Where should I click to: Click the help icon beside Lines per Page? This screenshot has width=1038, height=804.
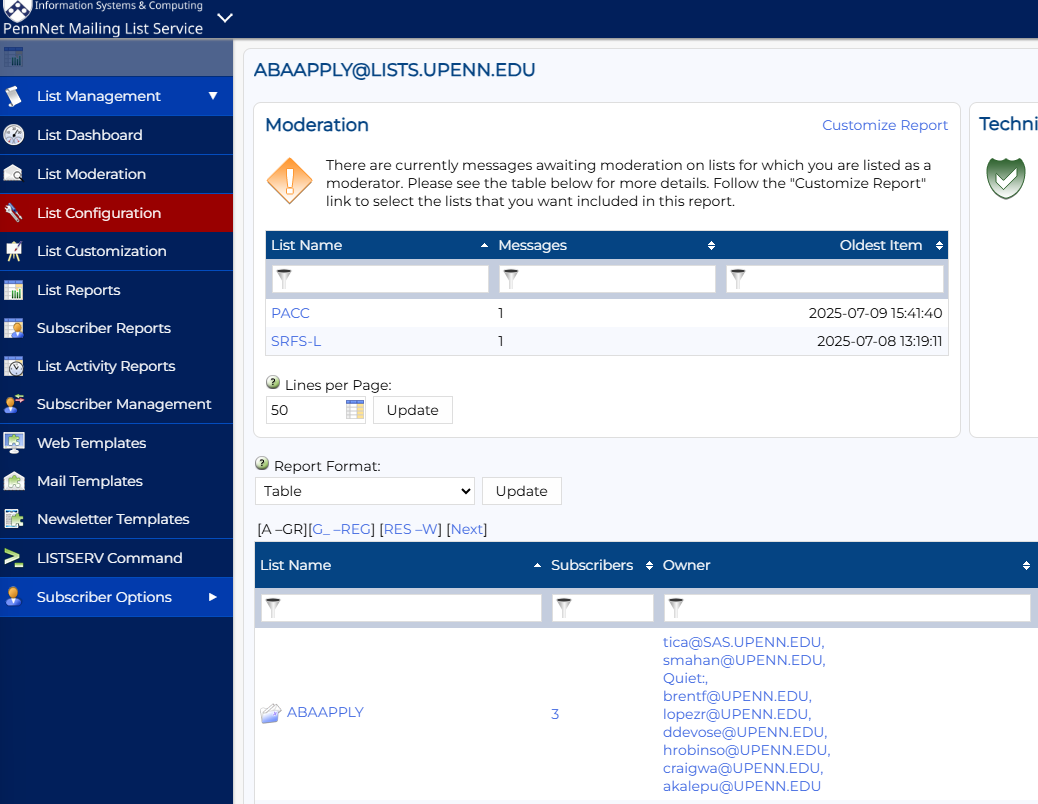pyautogui.click(x=273, y=382)
